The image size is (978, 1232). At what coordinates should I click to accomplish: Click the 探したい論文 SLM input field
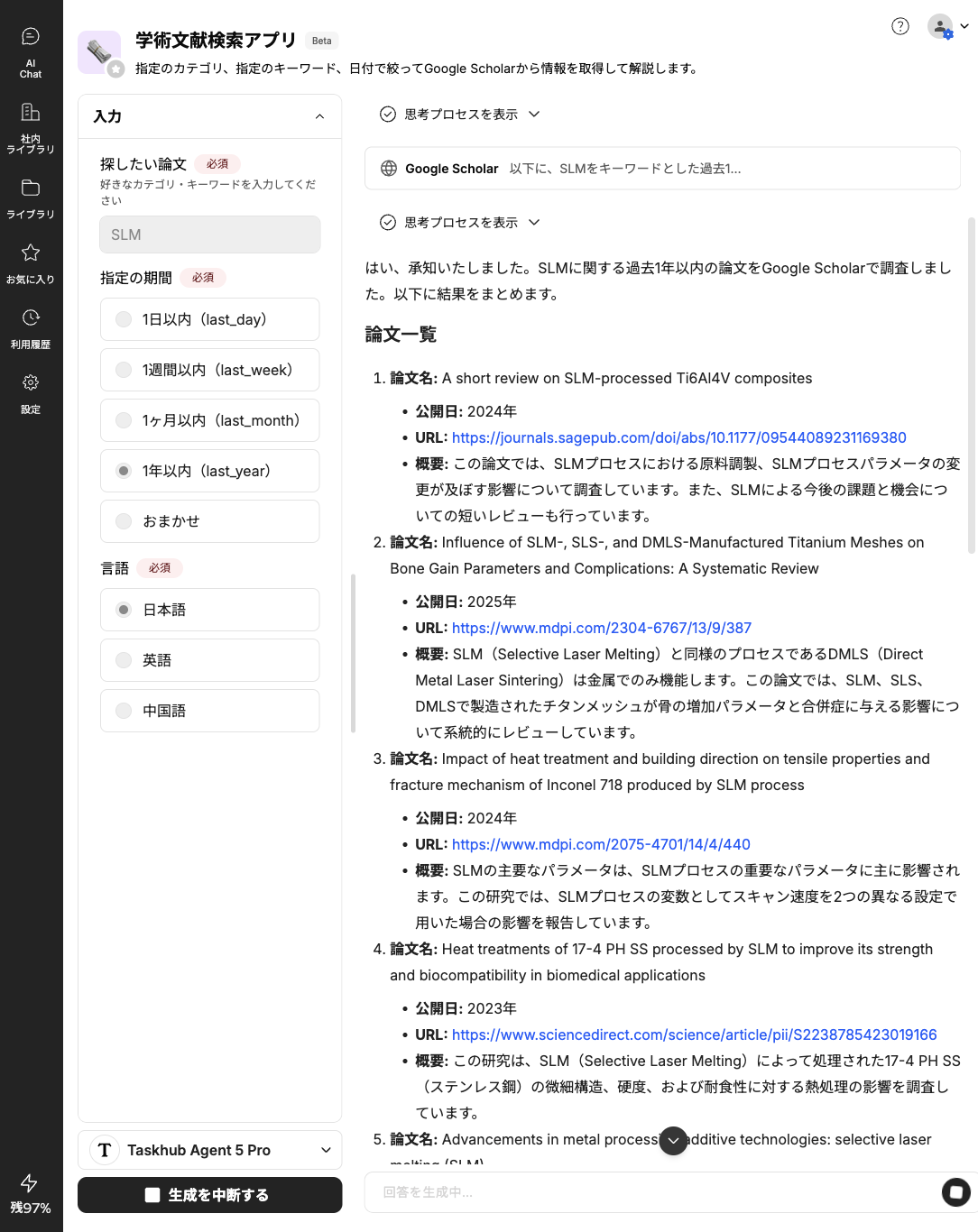(x=210, y=234)
